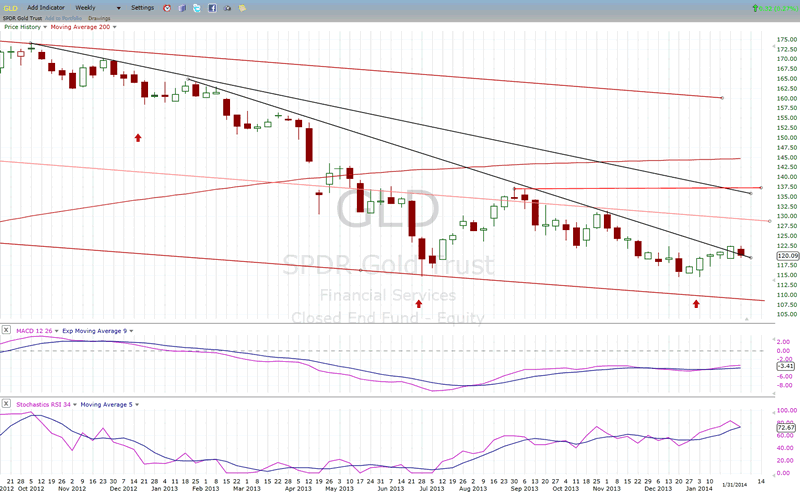This screenshot has width=800, height=492.
Task: Click the Oct 2012 date axis label
Action: 31,488
